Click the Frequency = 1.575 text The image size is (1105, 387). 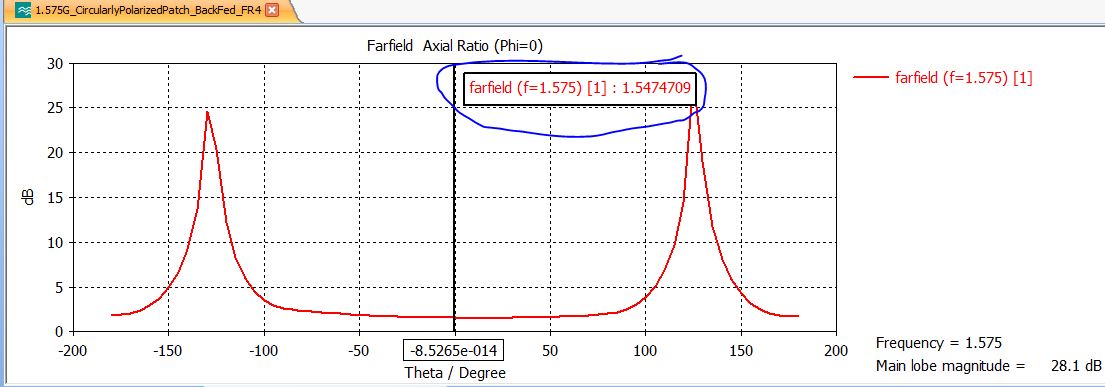(938, 343)
